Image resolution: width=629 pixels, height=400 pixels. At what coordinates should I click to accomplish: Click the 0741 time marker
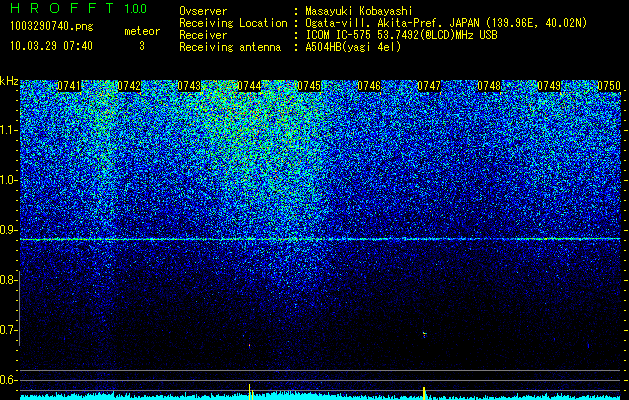(69, 86)
